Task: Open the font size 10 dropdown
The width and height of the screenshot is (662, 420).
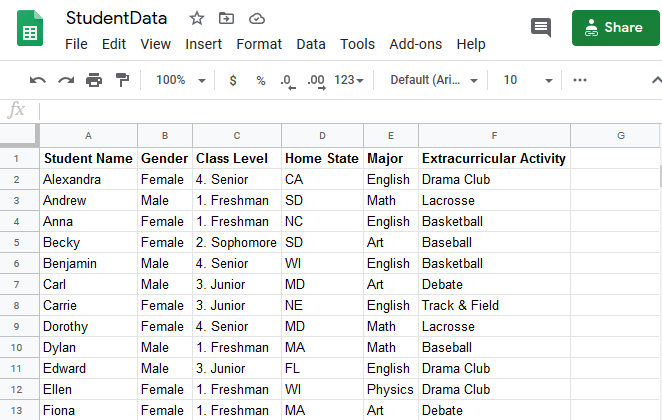Action: (528, 80)
